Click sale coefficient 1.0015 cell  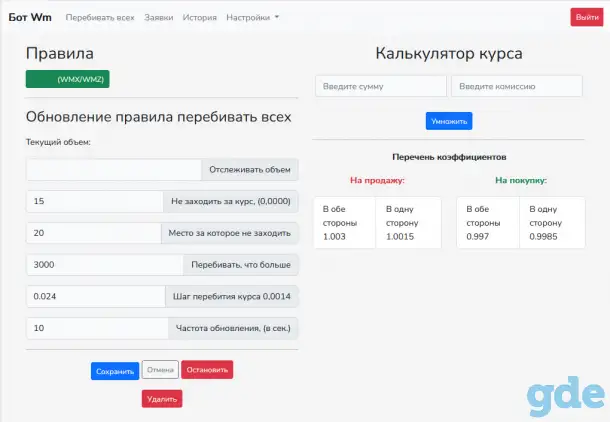click(x=408, y=223)
